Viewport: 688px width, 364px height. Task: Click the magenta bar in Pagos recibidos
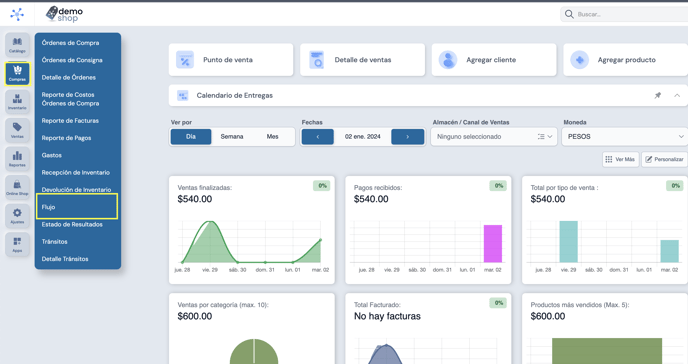tap(493, 244)
